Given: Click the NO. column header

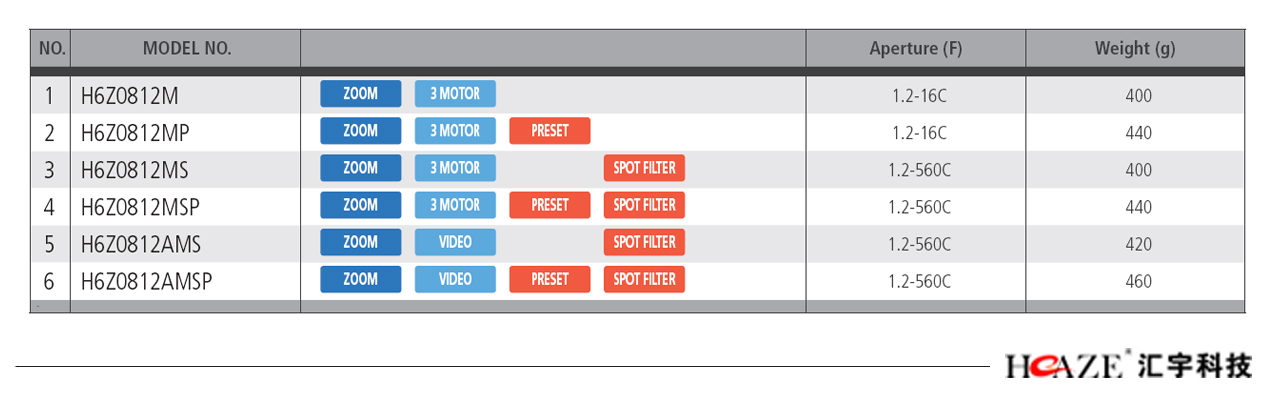Looking at the screenshot, I should point(52,48).
